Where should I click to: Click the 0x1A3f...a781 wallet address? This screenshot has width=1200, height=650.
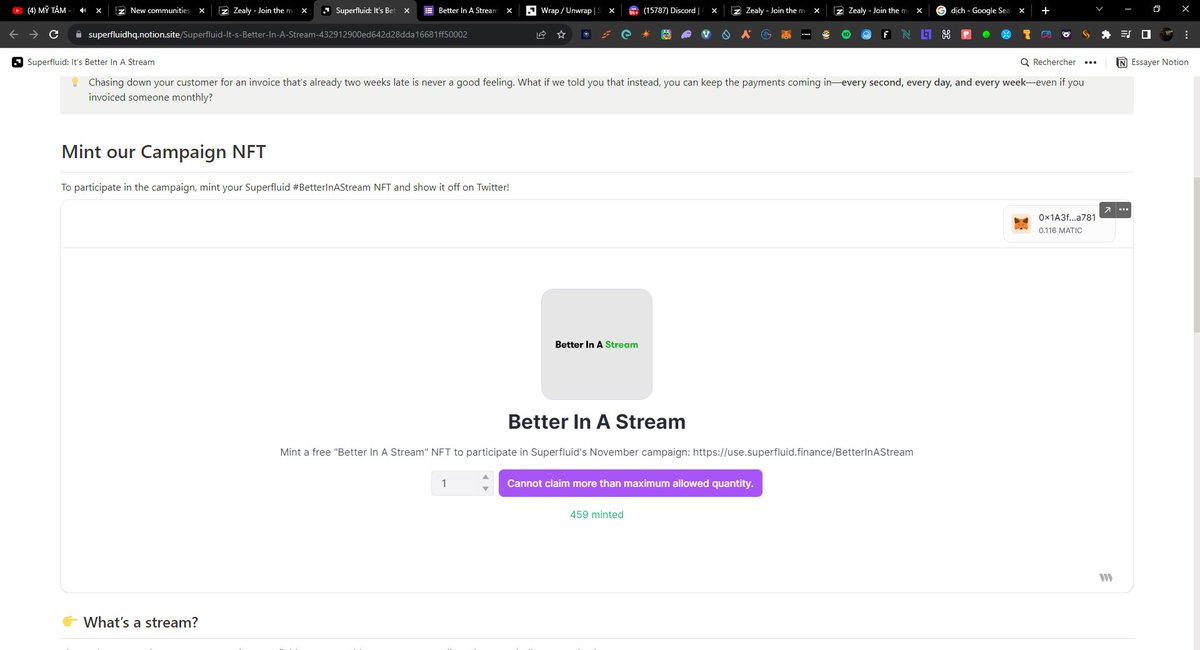pyautogui.click(x=1067, y=217)
